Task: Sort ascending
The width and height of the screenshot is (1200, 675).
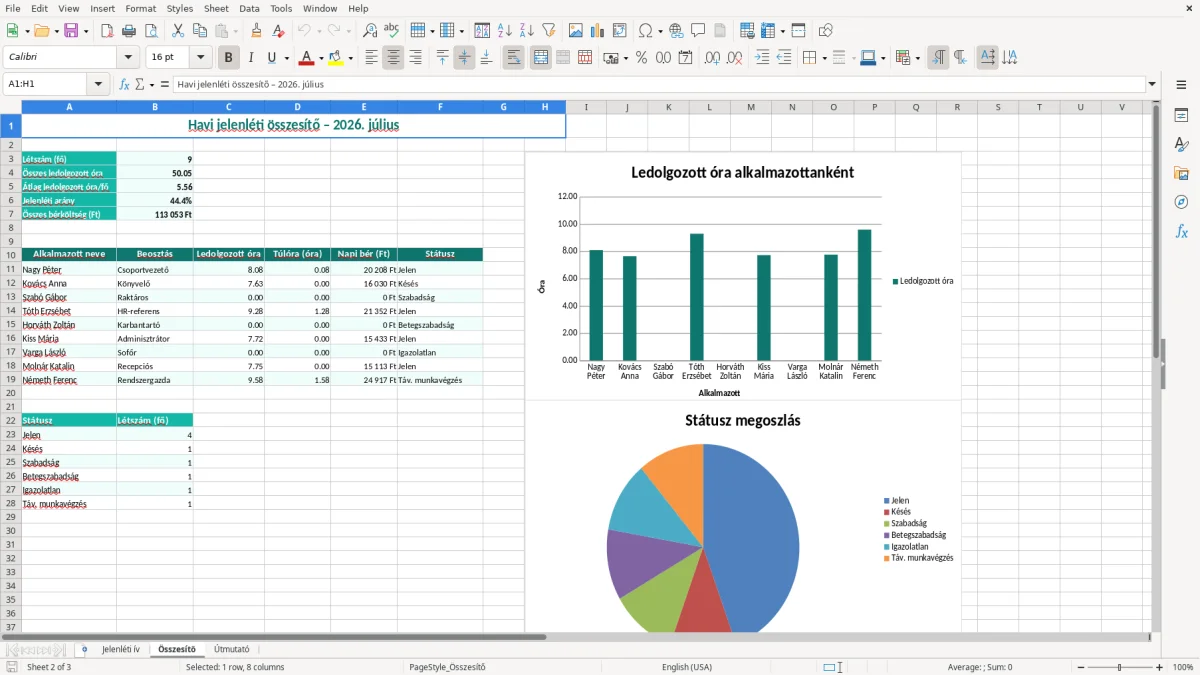Action: click(x=504, y=31)
